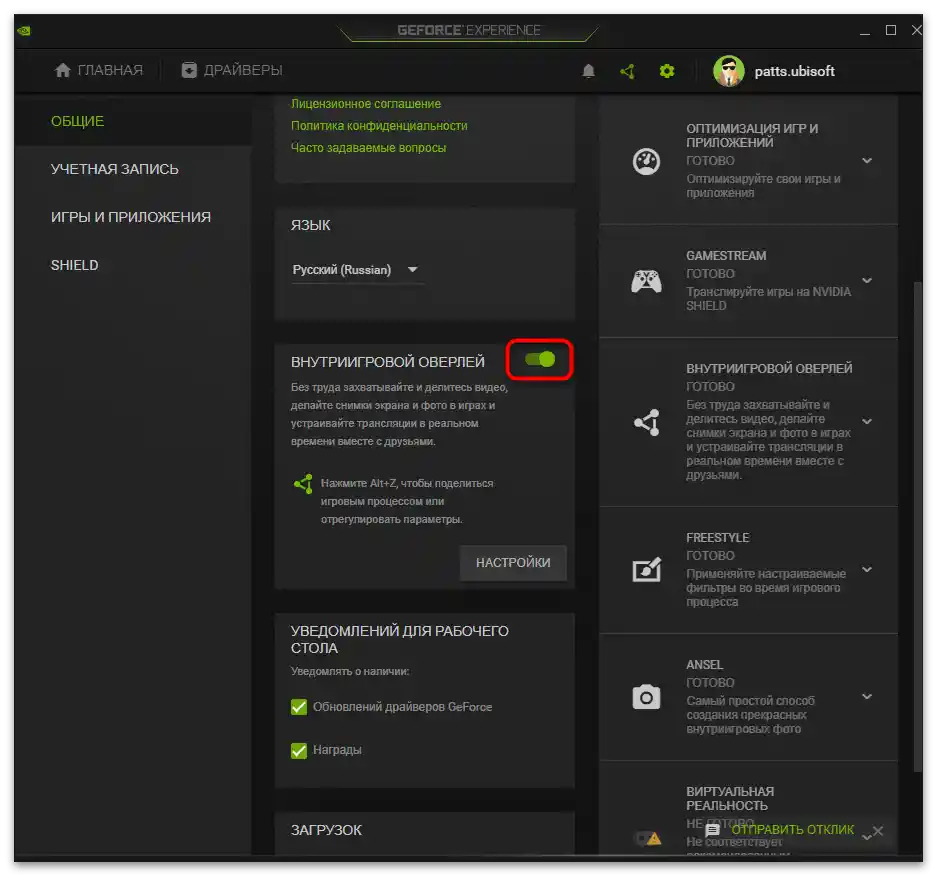Expand the ВИРТУАЛЬНАЯ РЕАЛЬНОСТЬ section chevron
Viewport: 937px width, 876px height.
coord(866,838)
